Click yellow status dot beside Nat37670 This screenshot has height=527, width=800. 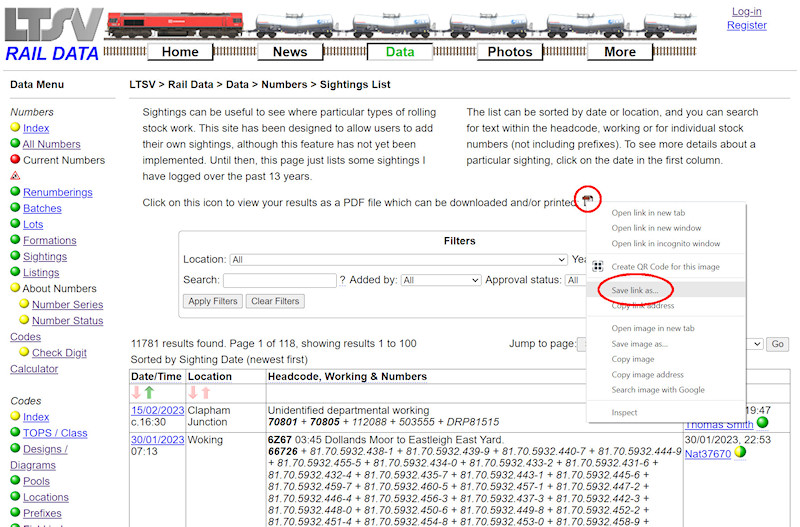[740, 453]
